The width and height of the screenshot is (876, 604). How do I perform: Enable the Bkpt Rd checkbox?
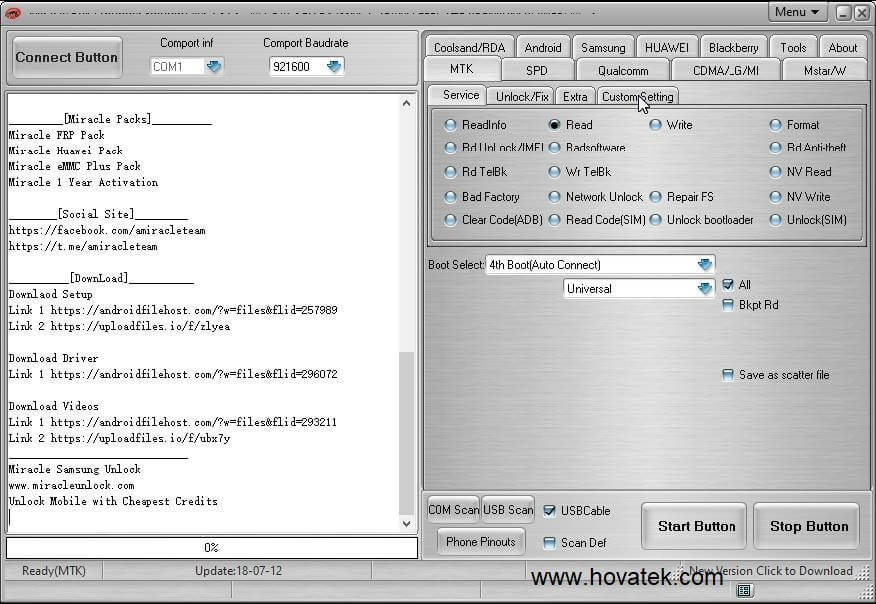pyautogui.click(x=728, y=305)
